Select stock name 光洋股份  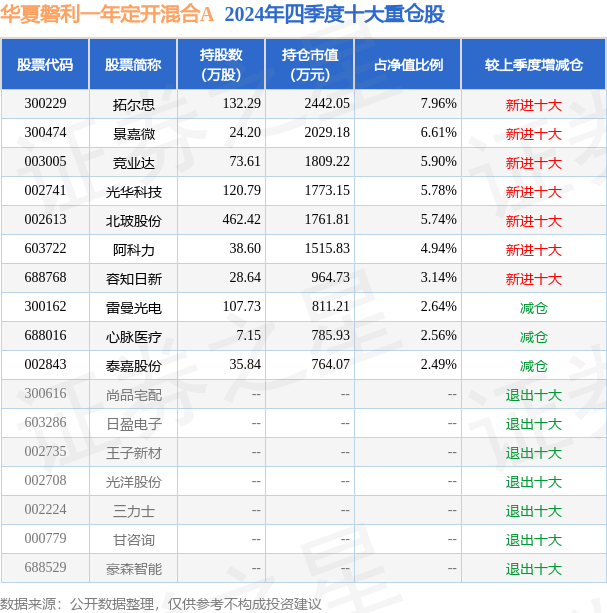click(134, 481)
